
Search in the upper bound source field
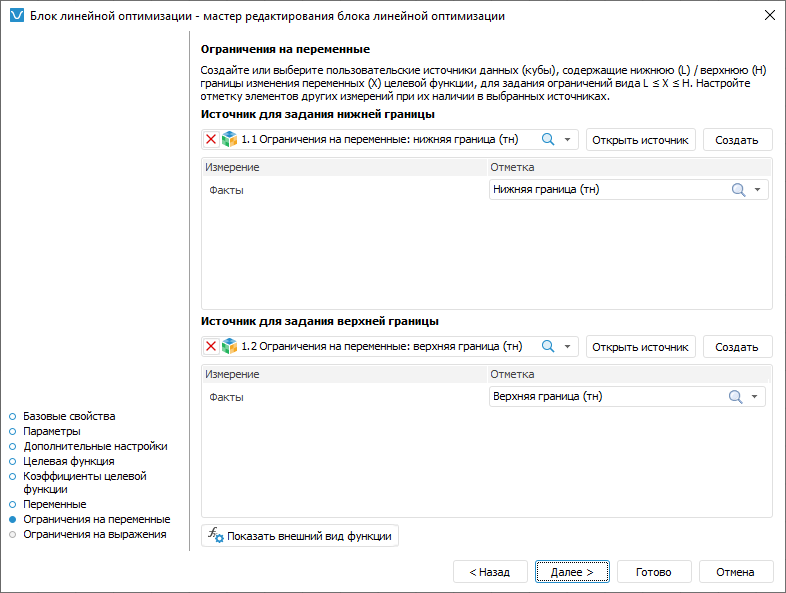(548, 347)
